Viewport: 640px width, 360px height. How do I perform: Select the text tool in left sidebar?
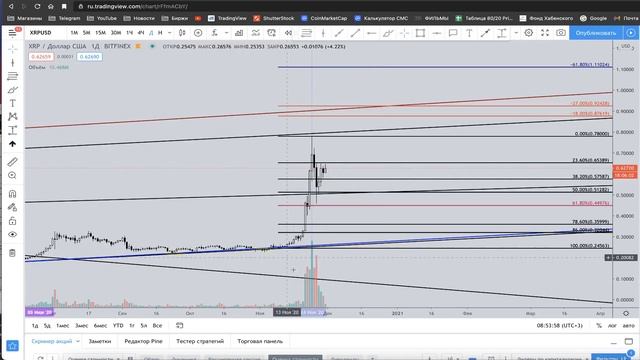point(13,103)
